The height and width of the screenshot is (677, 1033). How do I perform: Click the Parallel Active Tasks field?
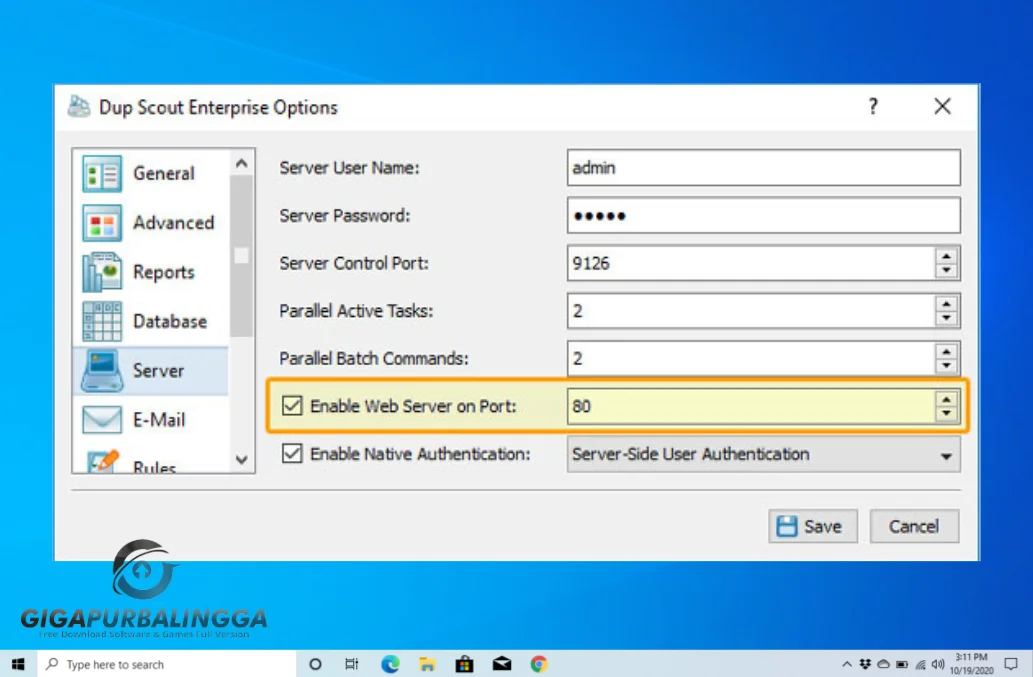coord(750,311)
